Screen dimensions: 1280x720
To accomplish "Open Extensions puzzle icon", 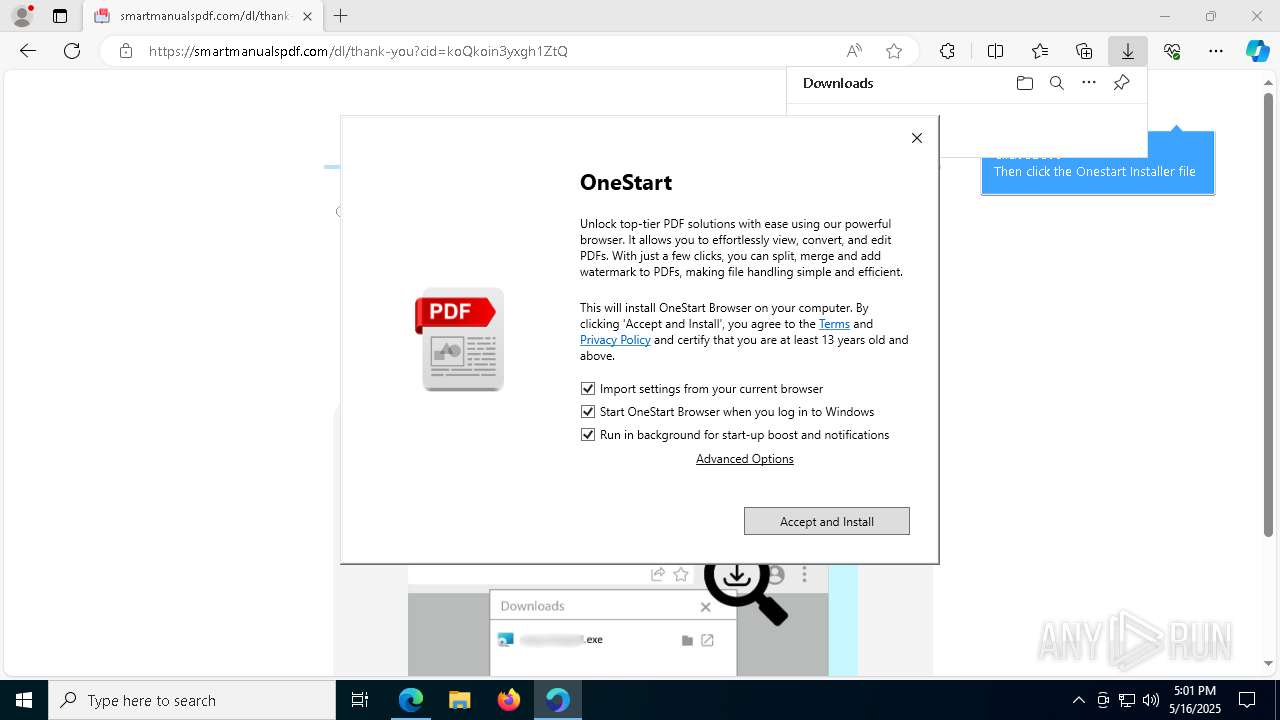I will click(x=947, y=51).
